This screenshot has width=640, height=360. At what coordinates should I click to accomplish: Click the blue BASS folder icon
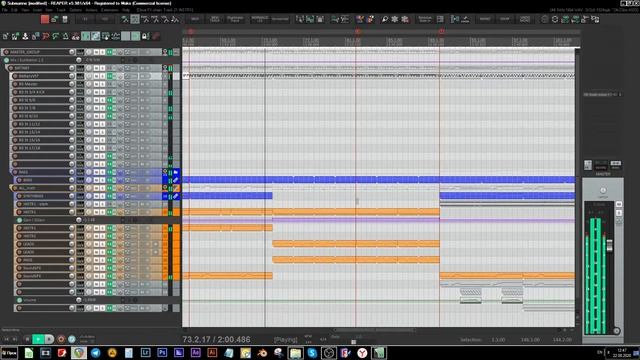pyautogui.click(x=176, y=172)
